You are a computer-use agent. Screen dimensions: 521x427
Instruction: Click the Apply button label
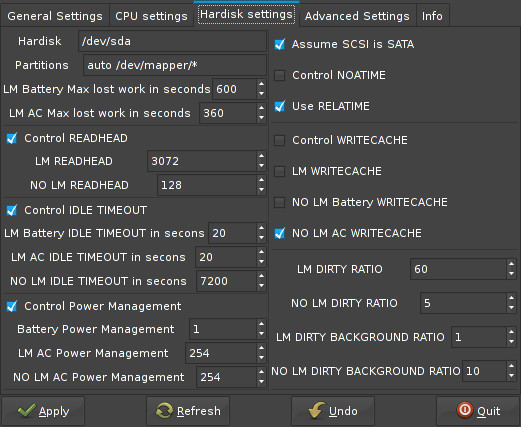pyautogui.click(x=54, y=411)
